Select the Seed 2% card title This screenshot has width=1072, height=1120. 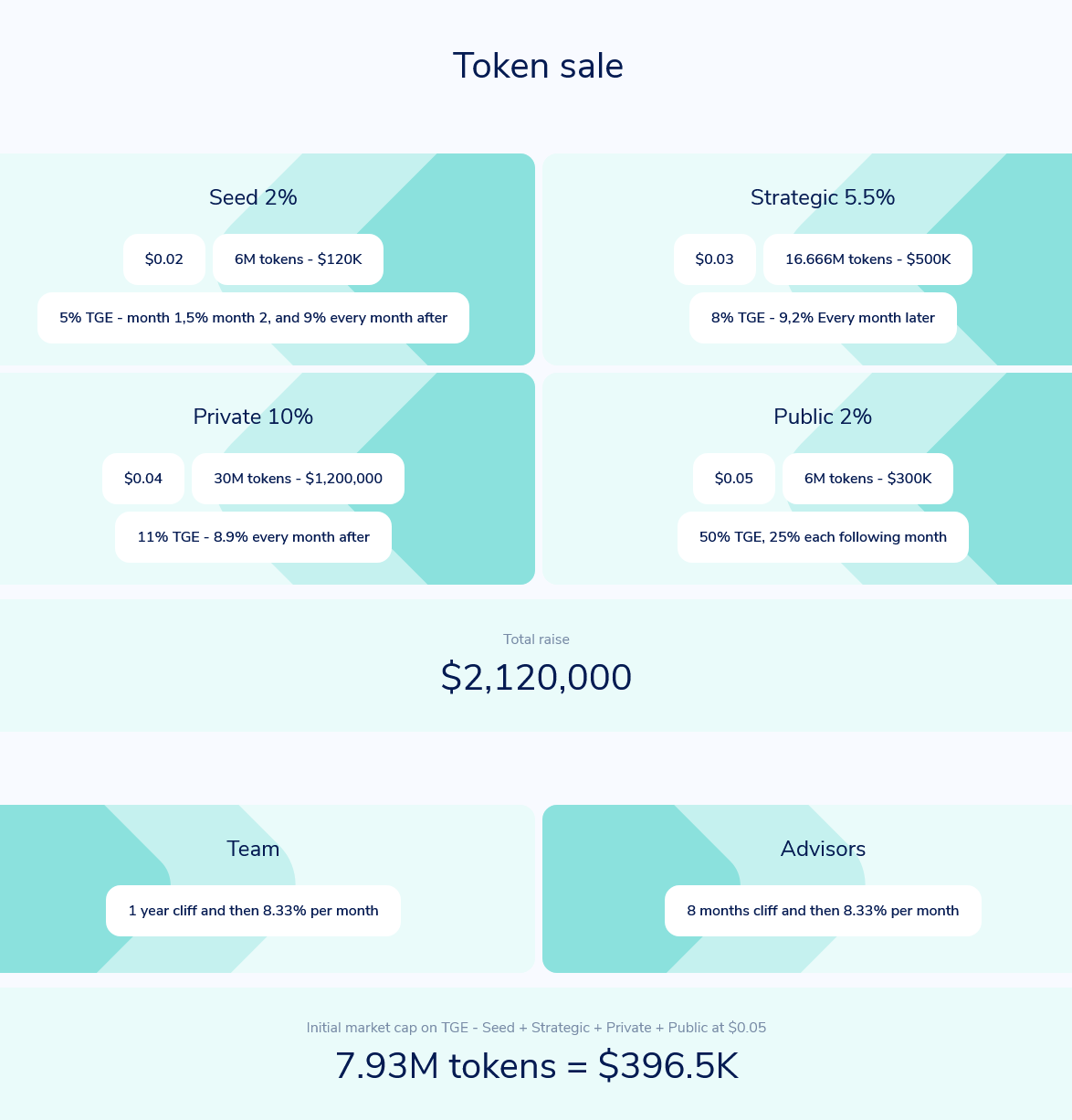coord(253,197)
